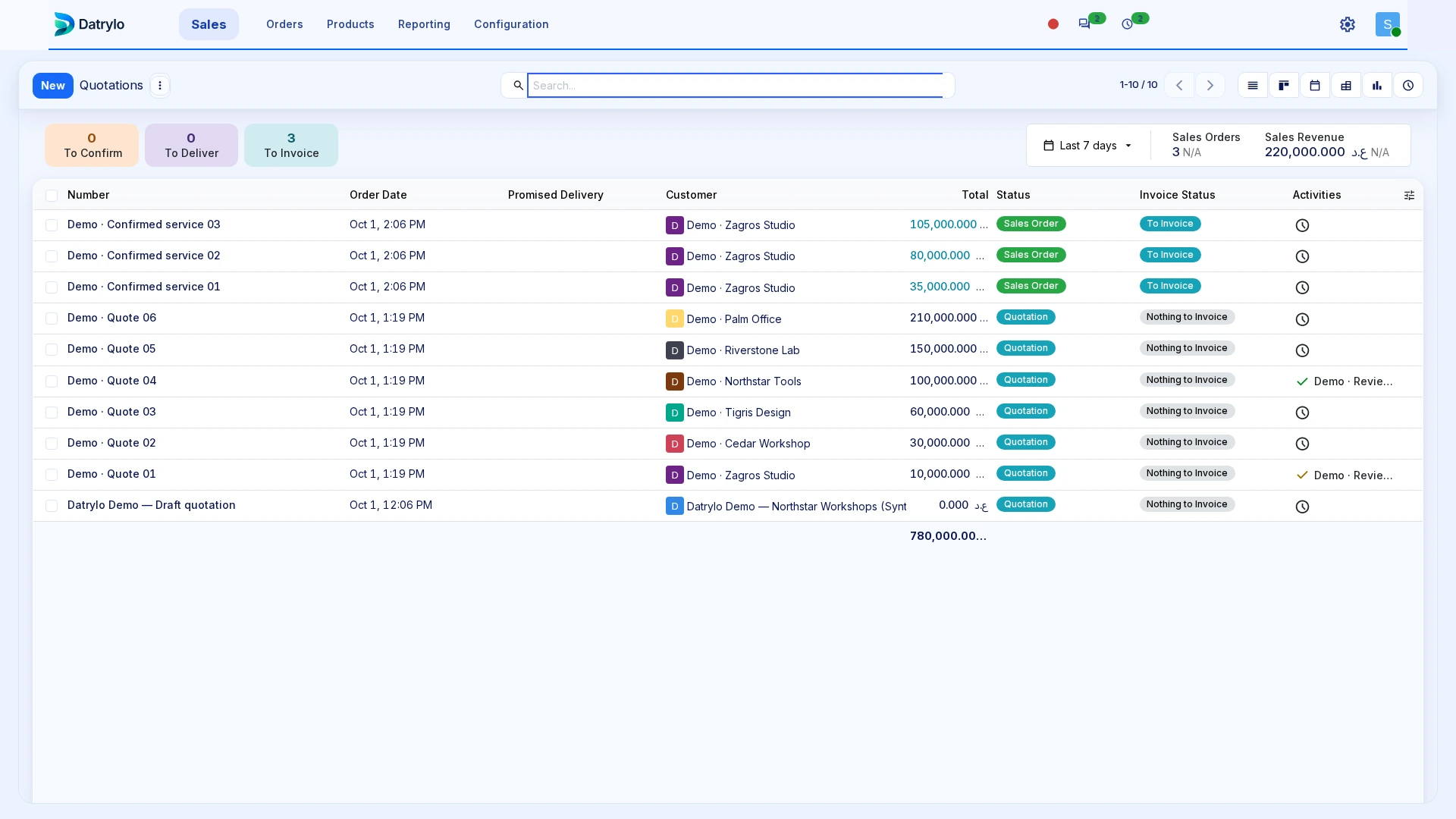Screen dimensions: 1456x819
Task: Open the user avatar menu
Action: coord(1388,24)
